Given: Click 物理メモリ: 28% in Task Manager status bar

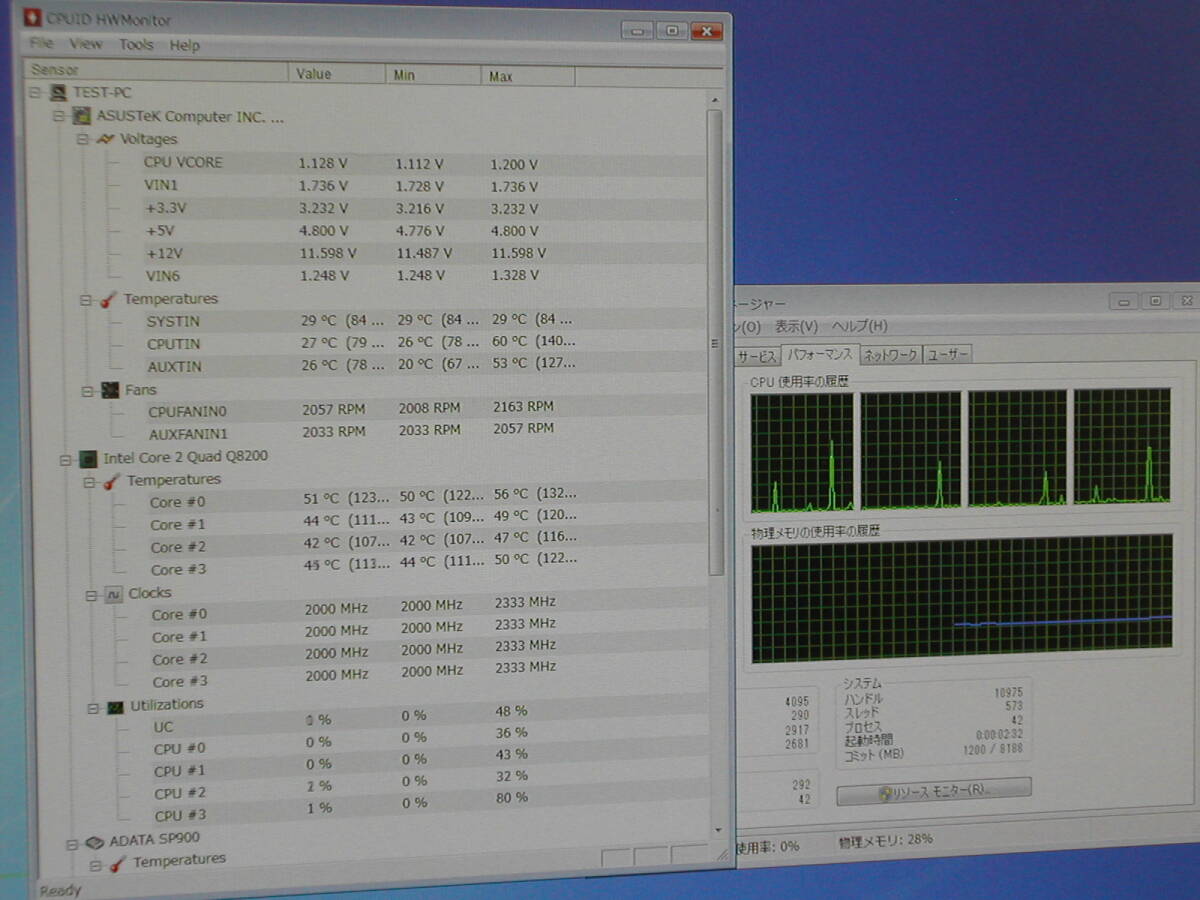Looking at the screenshot, I should pyautogui.click(x=886, y=840).
